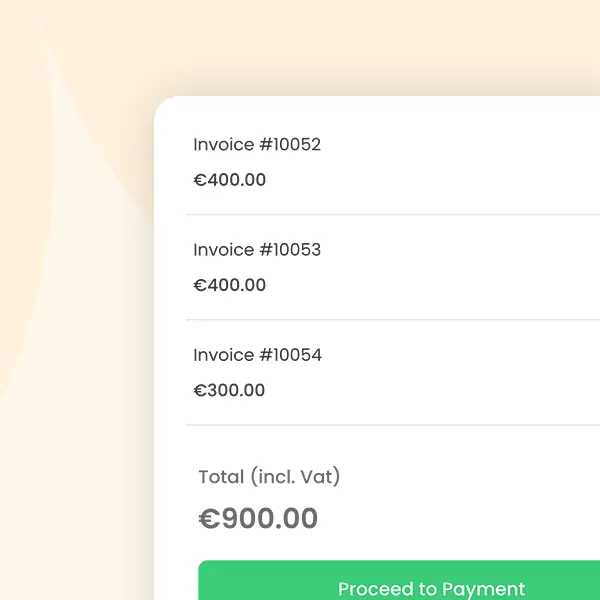The image size is (600, 600).
Task: Click the #10054 number in the third invoice
Action: point(290,355)
